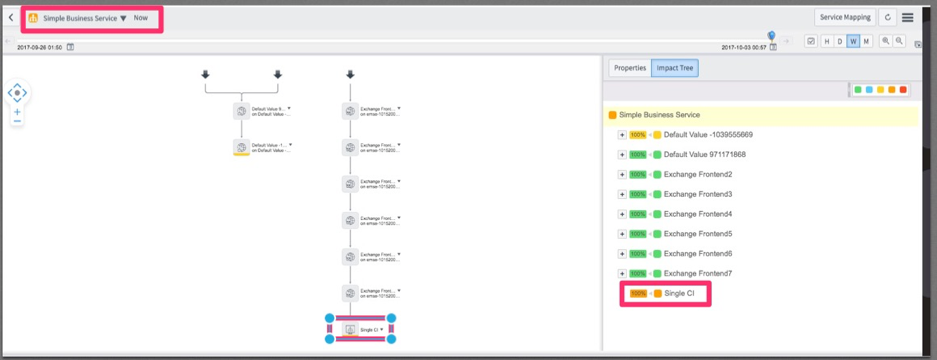Select Exchange Frontend4 label
The width and height of the screenshot is (937, 360).
[x=698, y=214]
